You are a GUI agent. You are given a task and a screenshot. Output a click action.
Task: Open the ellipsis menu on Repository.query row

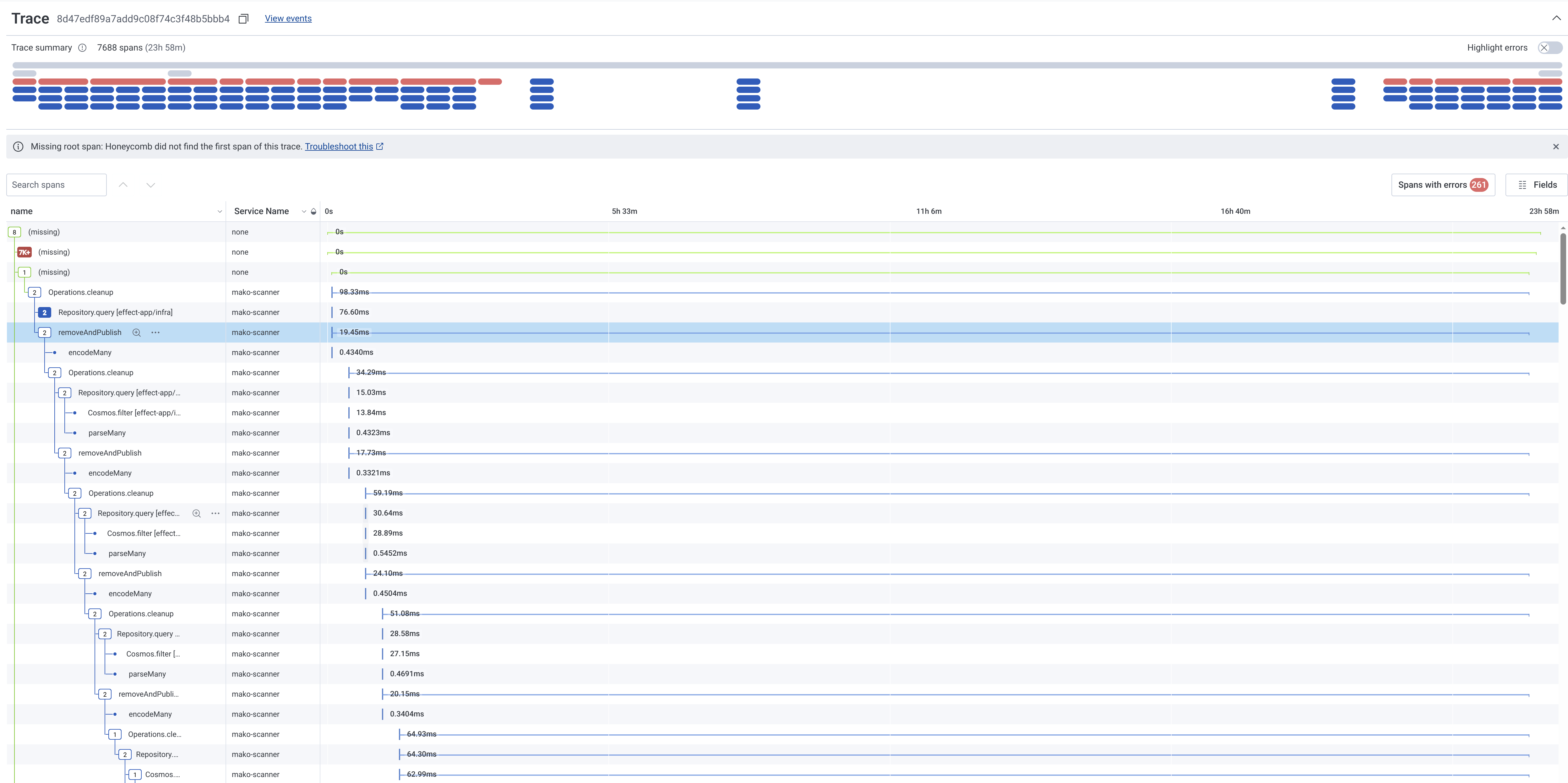[x=215, y=513]
